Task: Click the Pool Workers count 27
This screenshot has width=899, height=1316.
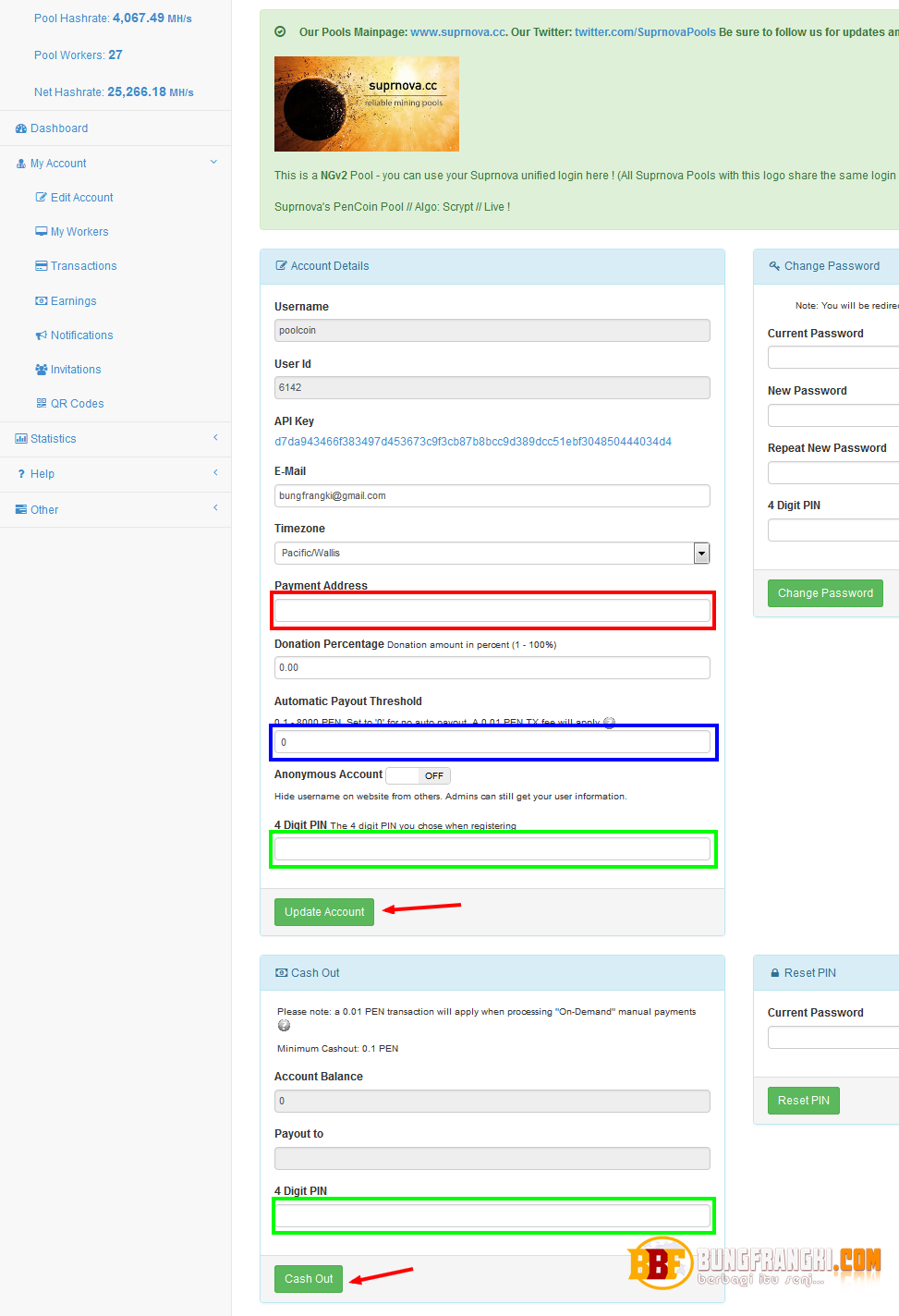Action: pos(115,55)
